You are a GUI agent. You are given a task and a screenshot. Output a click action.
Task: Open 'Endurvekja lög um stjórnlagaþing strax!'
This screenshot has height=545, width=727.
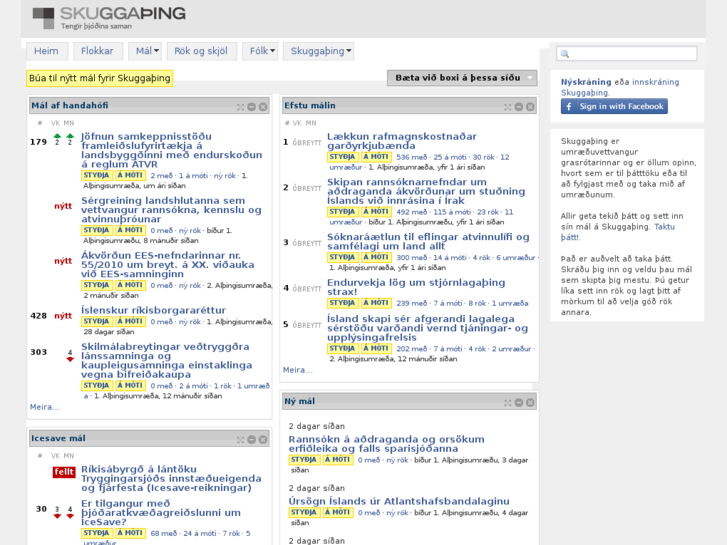tap(416, 287)
